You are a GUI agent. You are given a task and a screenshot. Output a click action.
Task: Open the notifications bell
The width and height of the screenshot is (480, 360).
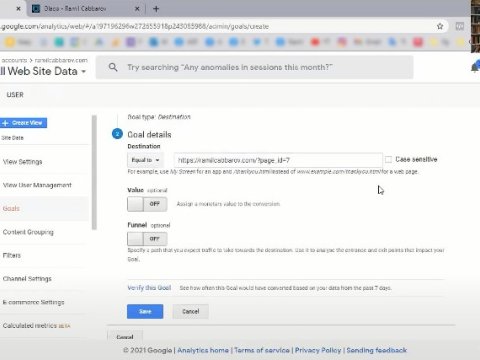click(x=475, y=67)
